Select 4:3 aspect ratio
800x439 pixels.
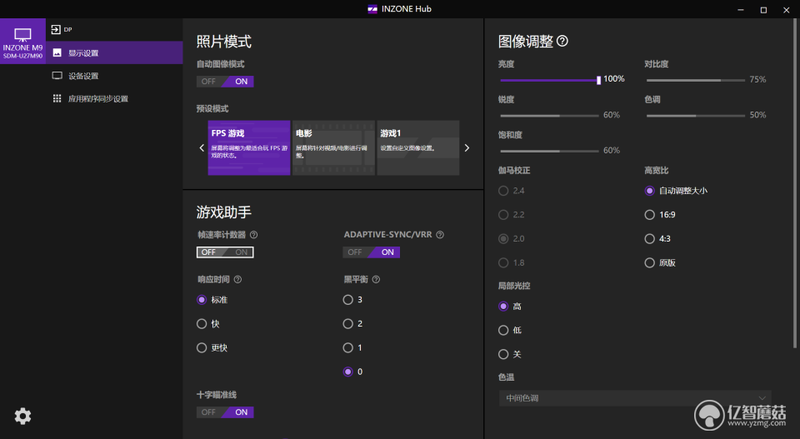coord(649,238)
